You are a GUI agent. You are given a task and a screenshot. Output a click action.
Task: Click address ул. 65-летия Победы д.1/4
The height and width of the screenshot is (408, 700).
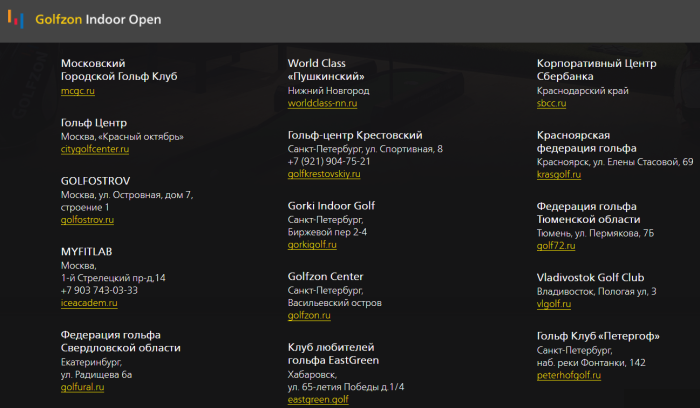coord(346,387)
